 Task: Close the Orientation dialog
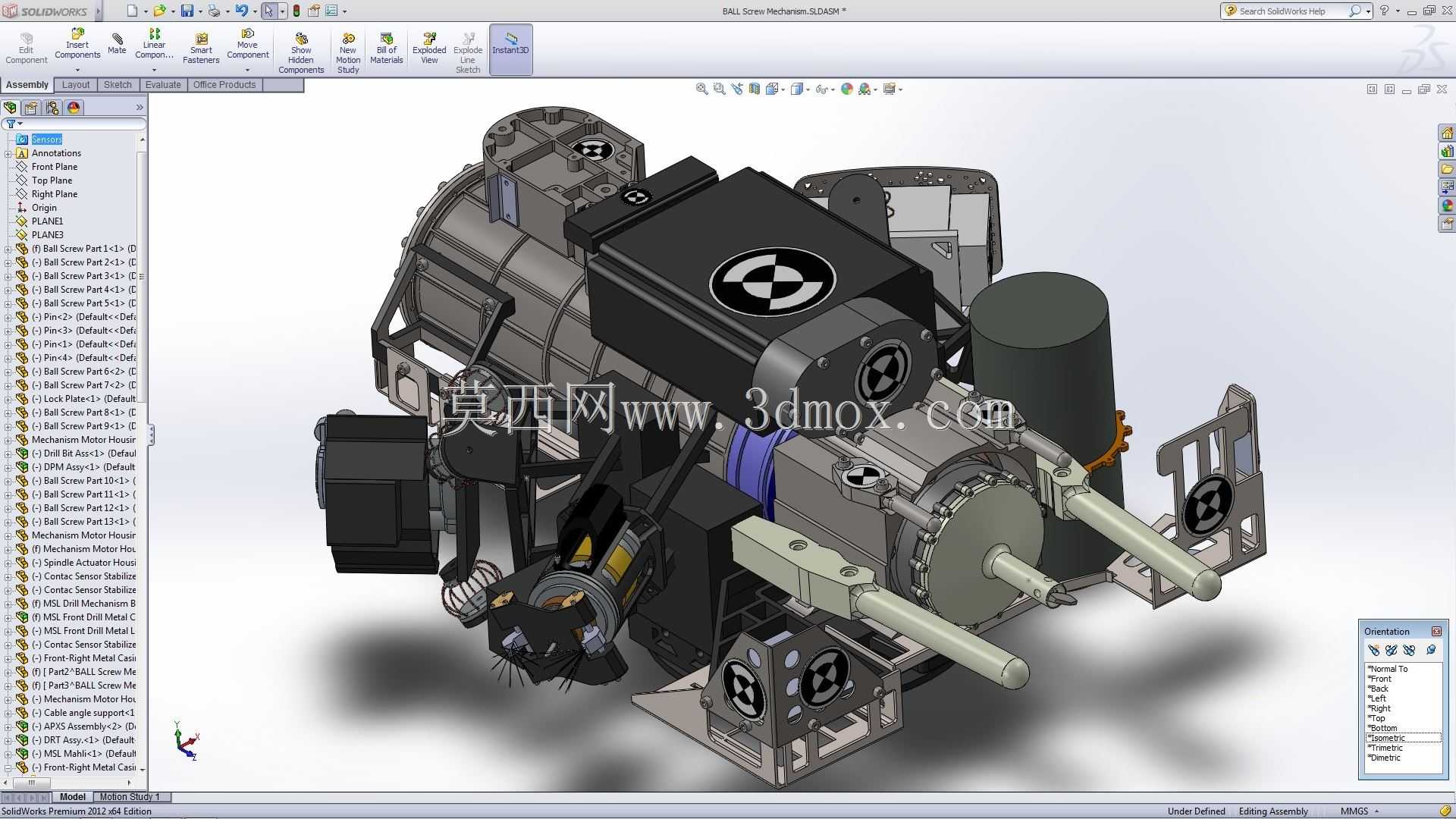1436,632
